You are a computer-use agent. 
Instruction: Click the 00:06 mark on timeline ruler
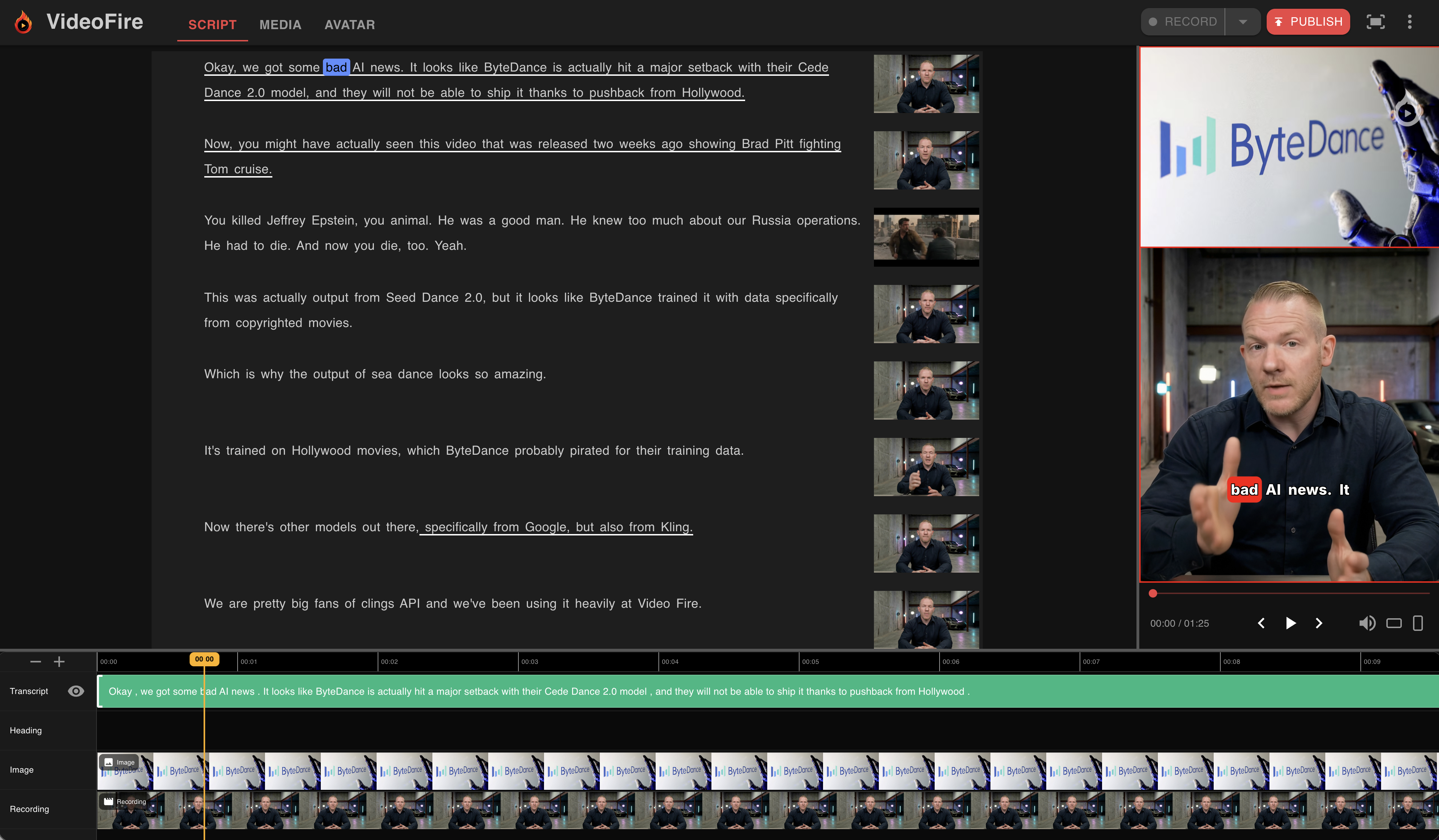(951, 662)
